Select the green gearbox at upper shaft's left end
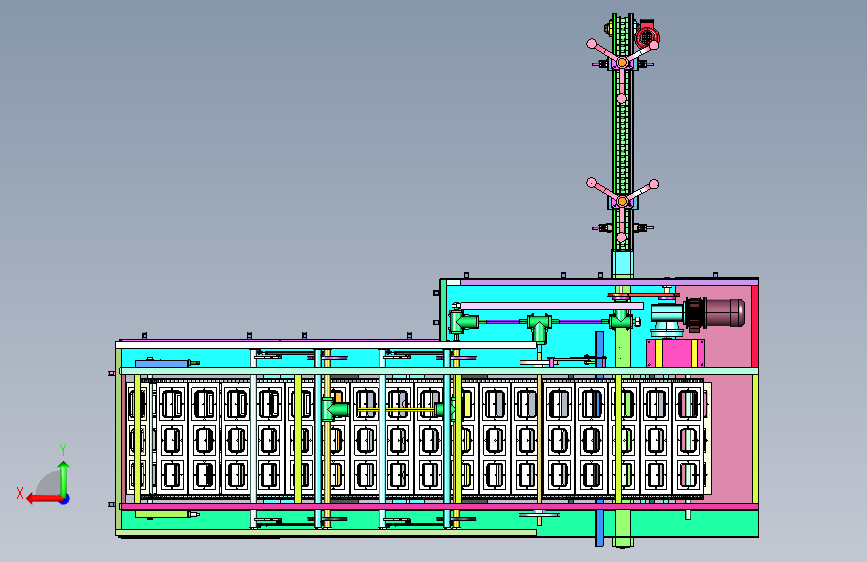This screenshot has height=562, width=867. click(x=463, y=321)
